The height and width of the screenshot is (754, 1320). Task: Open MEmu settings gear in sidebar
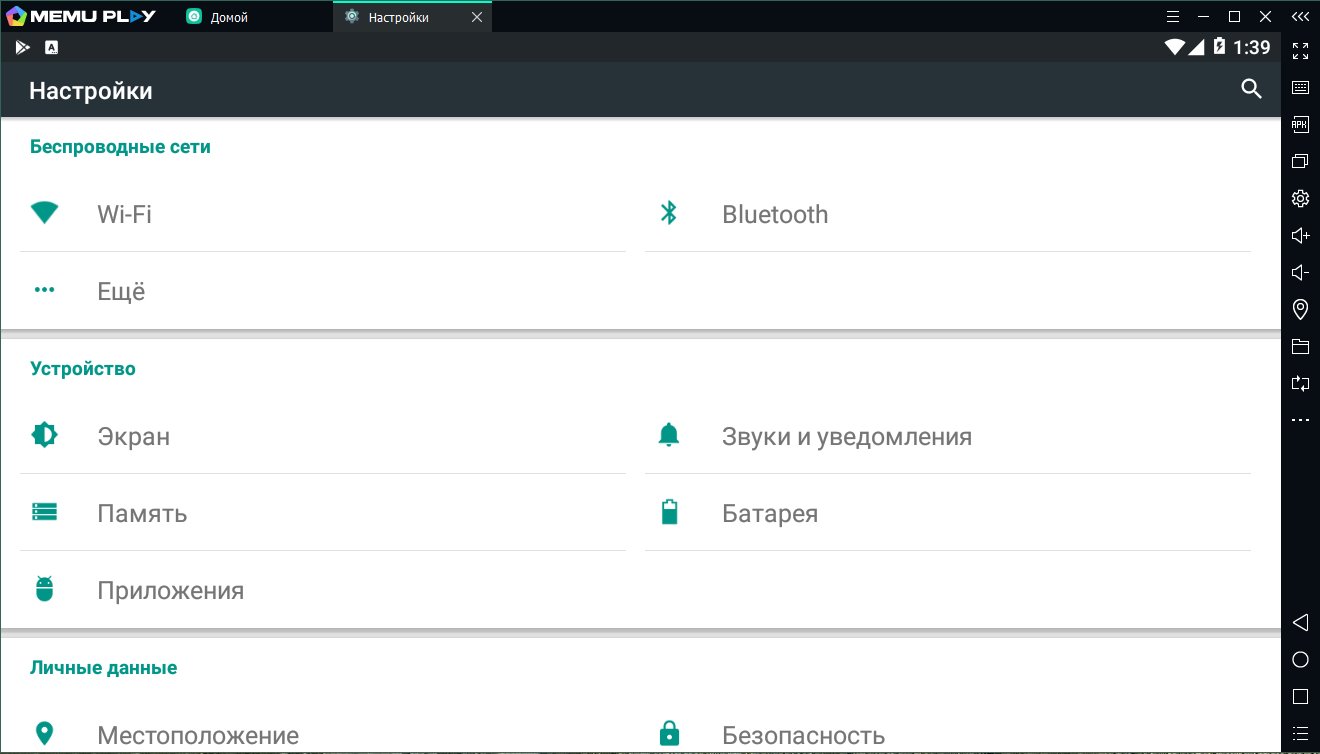point(1300,198)
